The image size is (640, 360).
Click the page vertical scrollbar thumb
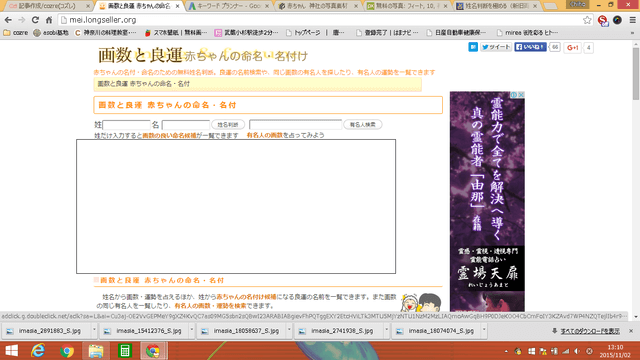(x=636, y=73)
